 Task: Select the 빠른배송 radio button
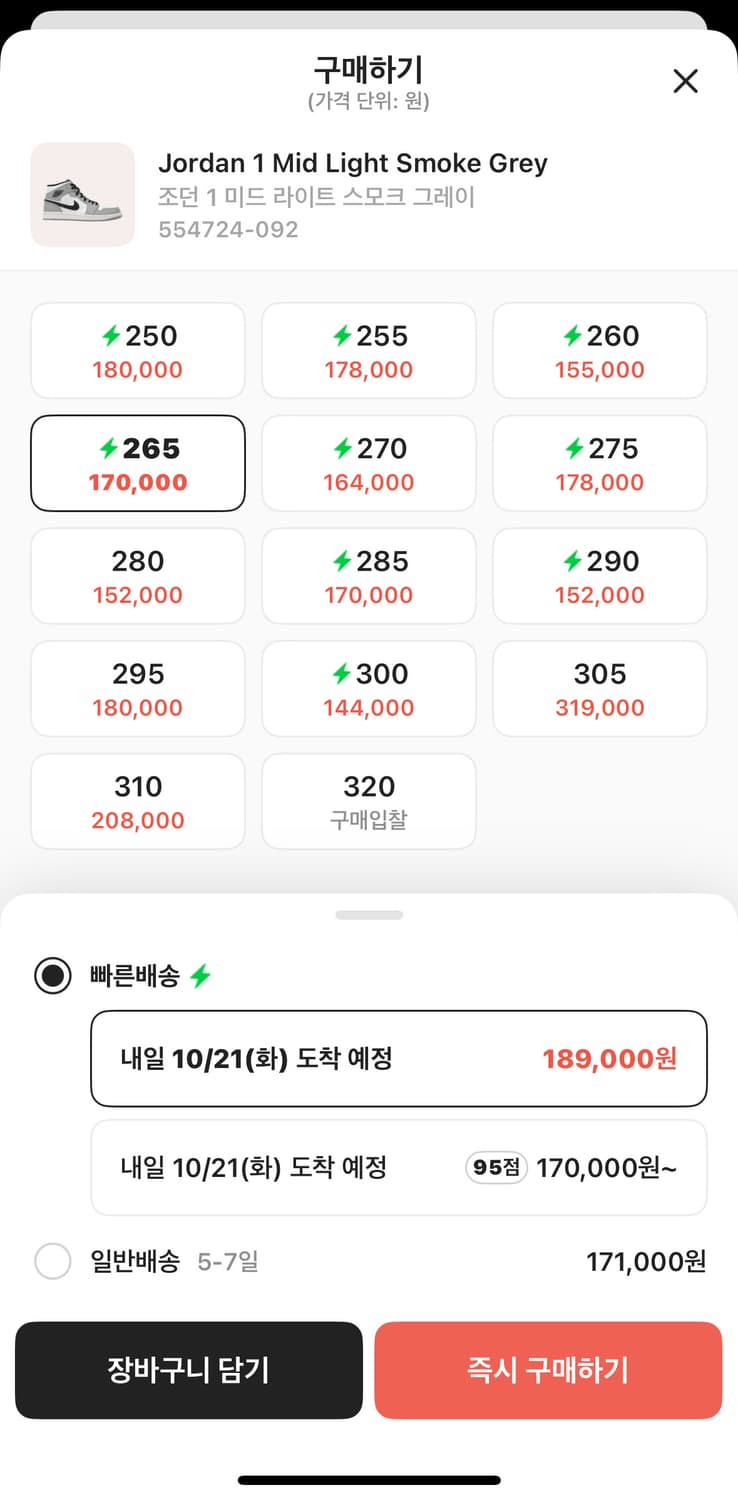pyautogui.click(x=53, y=976)
